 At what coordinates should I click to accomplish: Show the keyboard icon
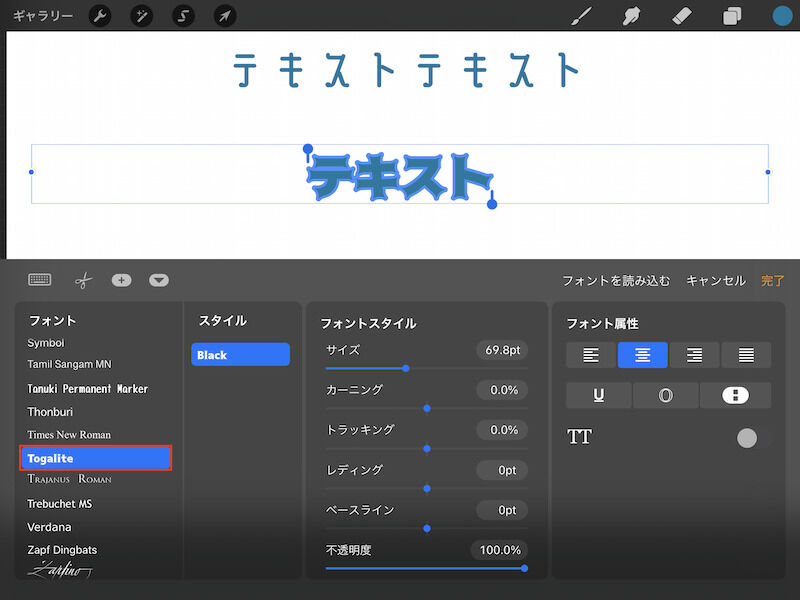40,280
